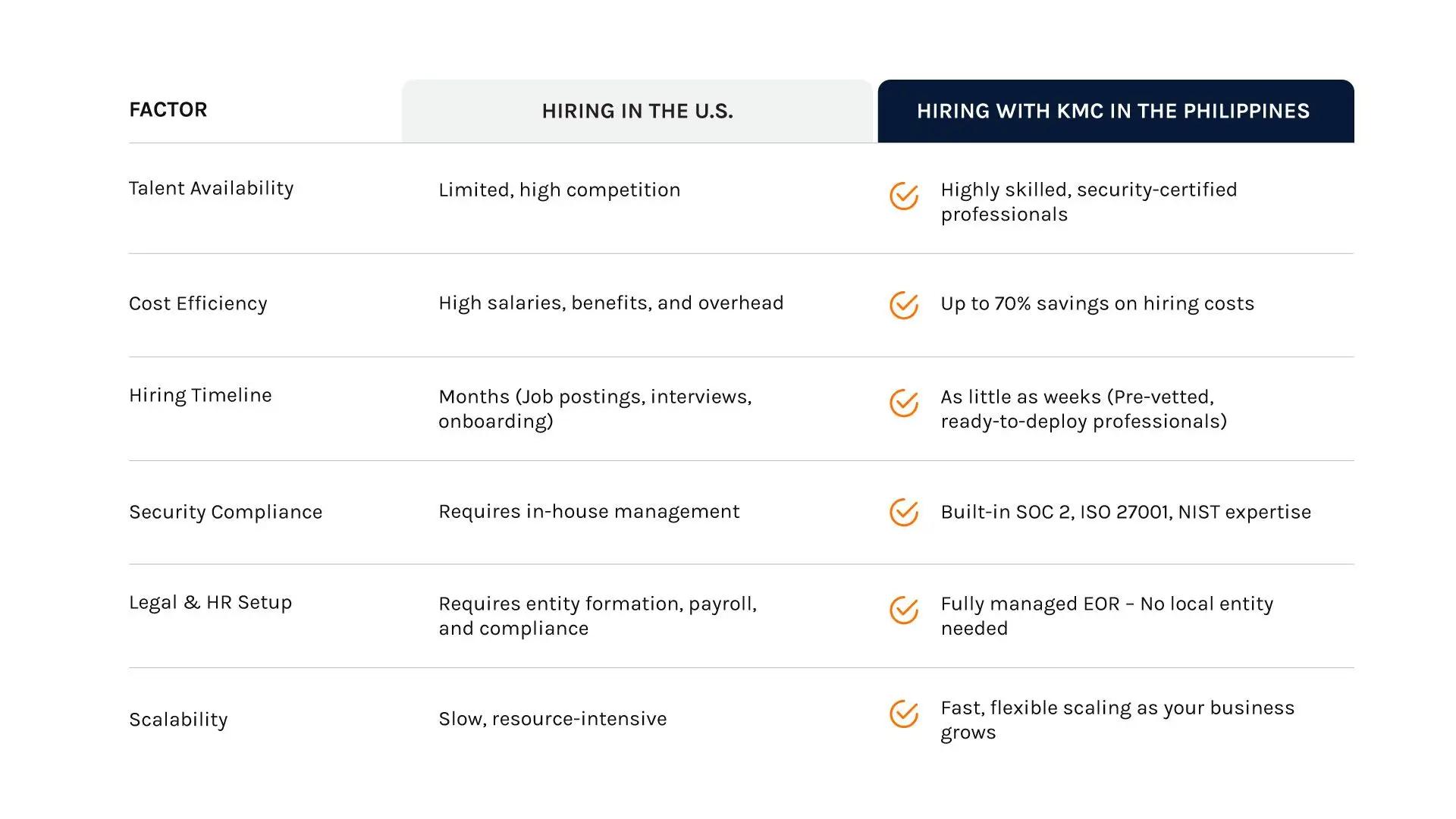Viewport: 1456px width, 819px height.
Task: Select the Hiring in the U.S. column header
Action: click(637, 111)
